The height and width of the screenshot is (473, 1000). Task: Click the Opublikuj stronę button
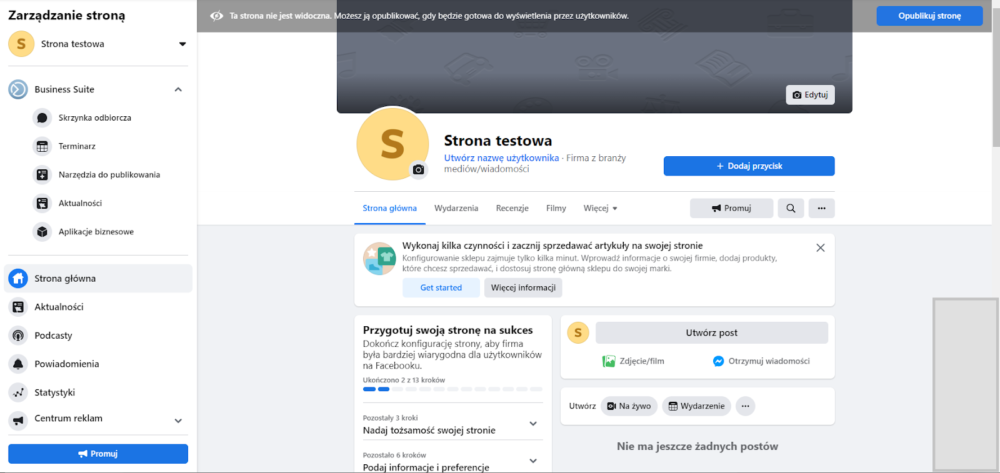coord(929,16)
